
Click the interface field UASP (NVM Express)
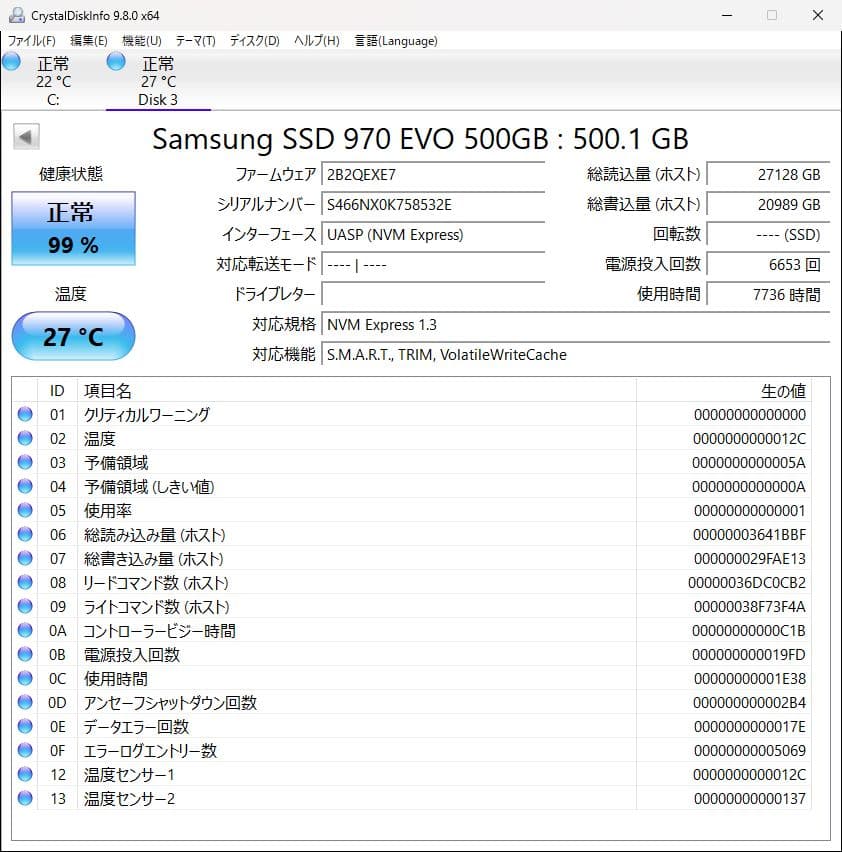[x=433, y=235]
